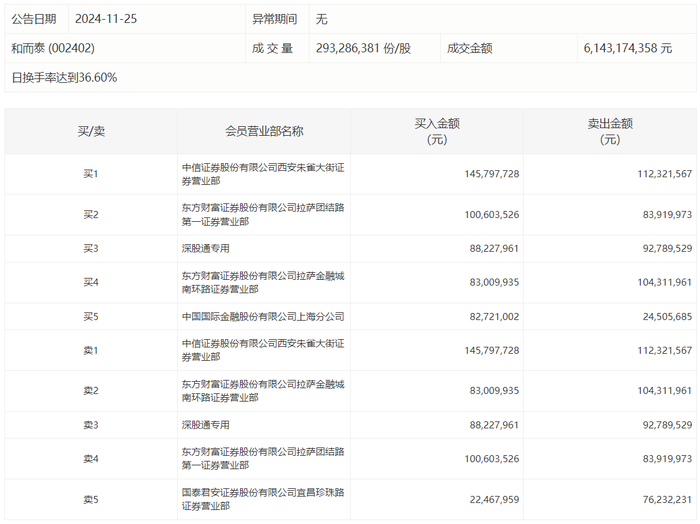Image resolution: width=700 pixels, height=524 pixels.
Task: Click the 成交量 value 293,286,381 份/股
Action: 363,48
